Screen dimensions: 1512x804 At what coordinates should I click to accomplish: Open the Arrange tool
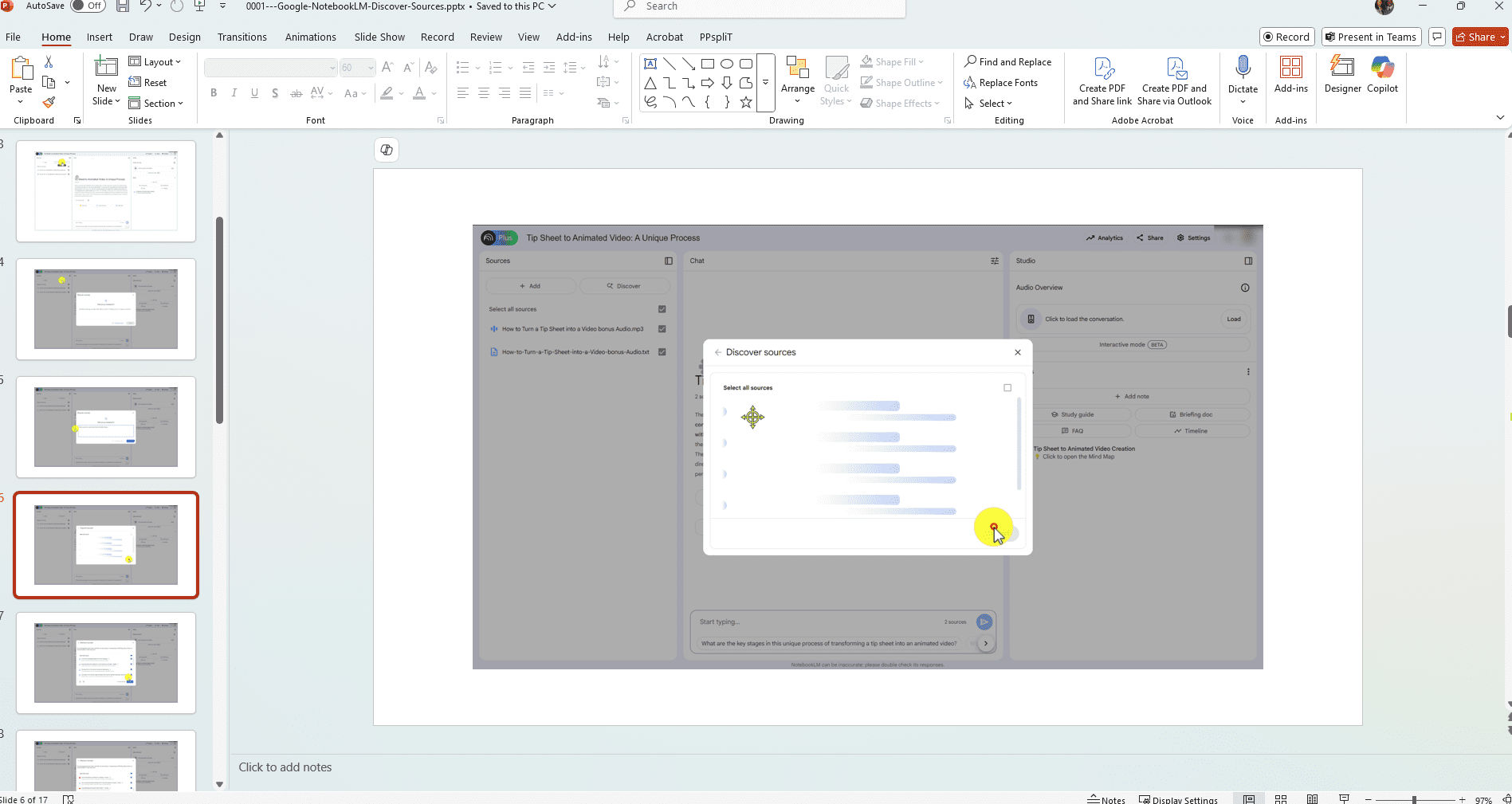(797, 80)
